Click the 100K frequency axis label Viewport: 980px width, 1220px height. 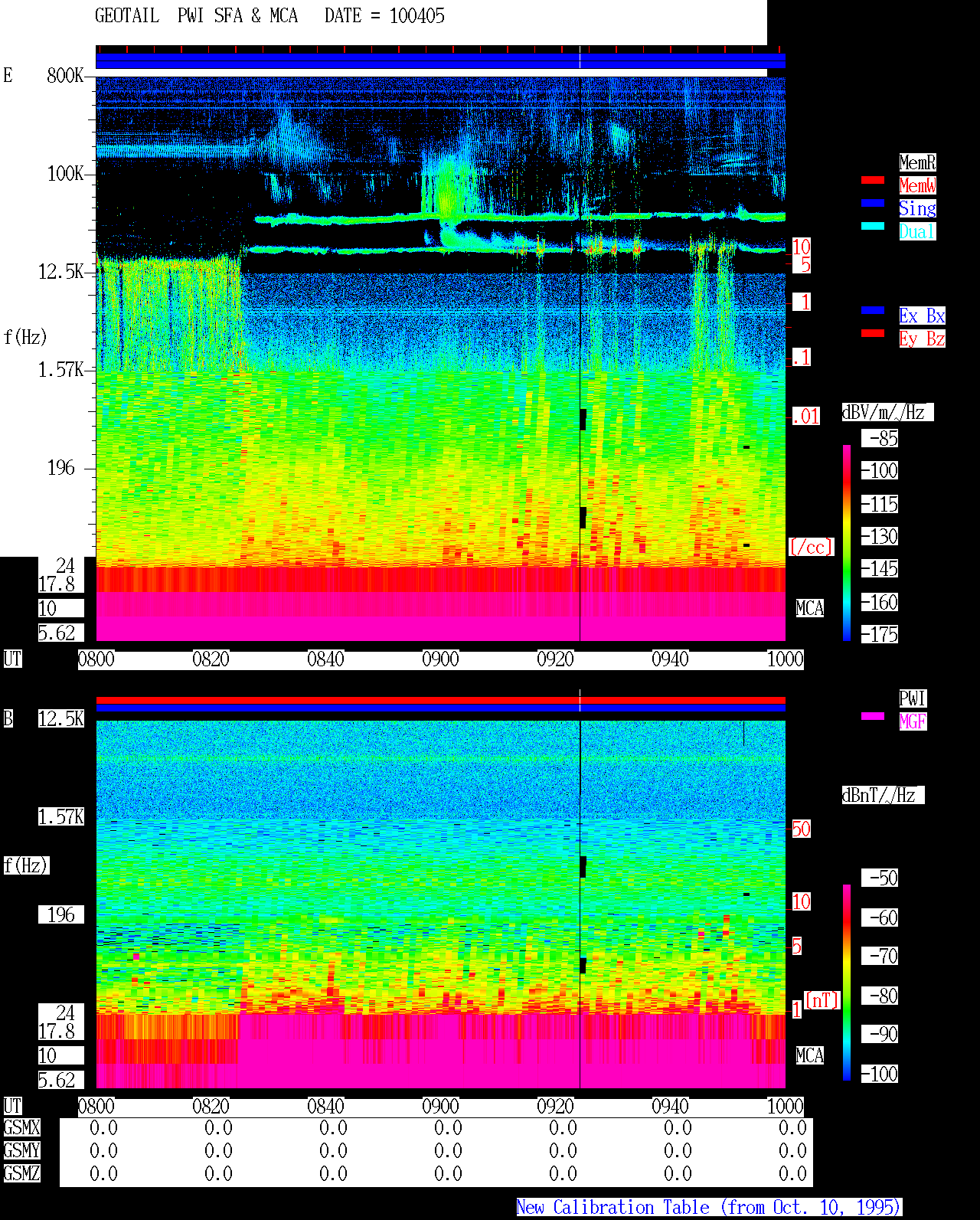[65, 174]
